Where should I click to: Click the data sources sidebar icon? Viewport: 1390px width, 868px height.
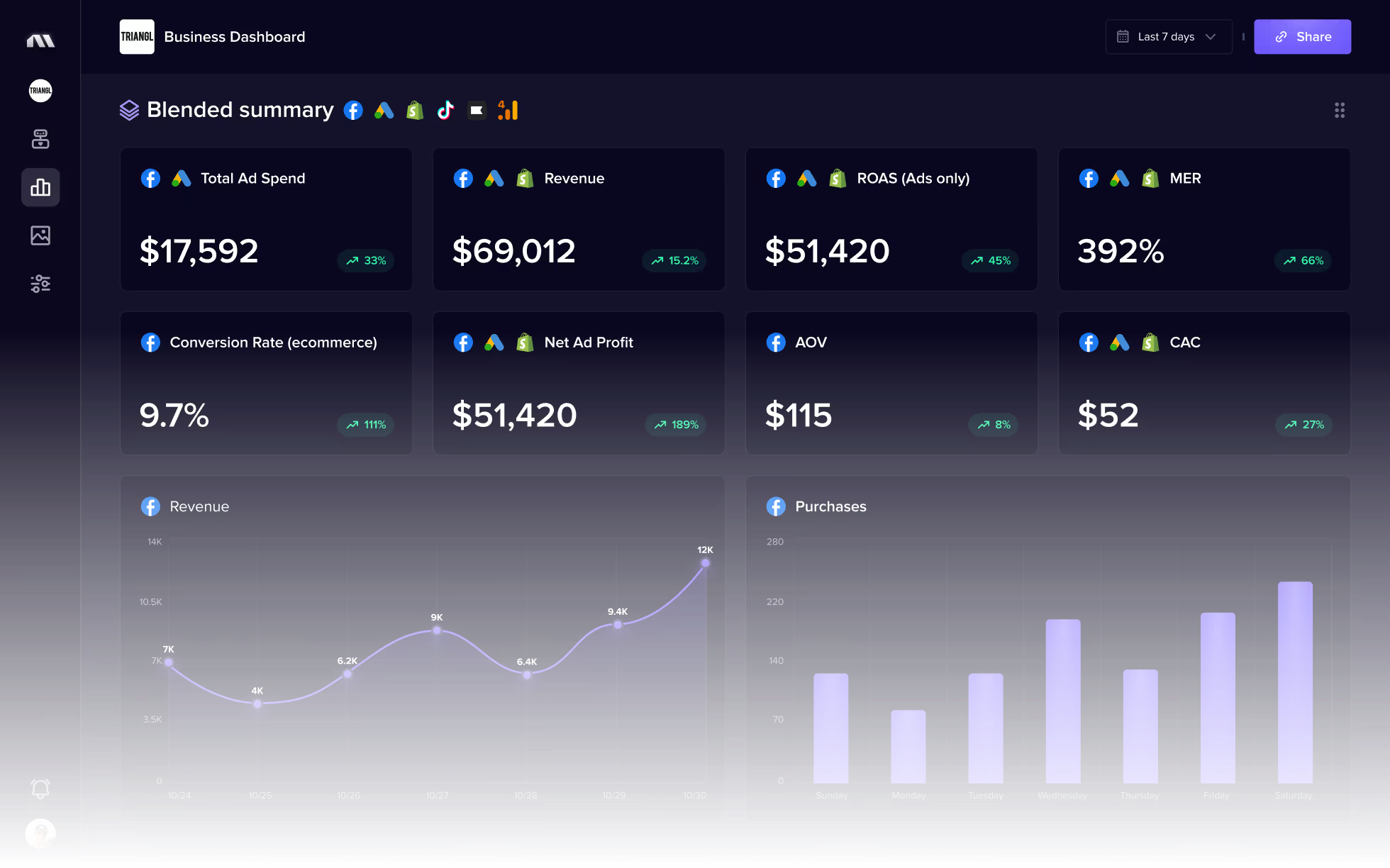pos(40,139)
